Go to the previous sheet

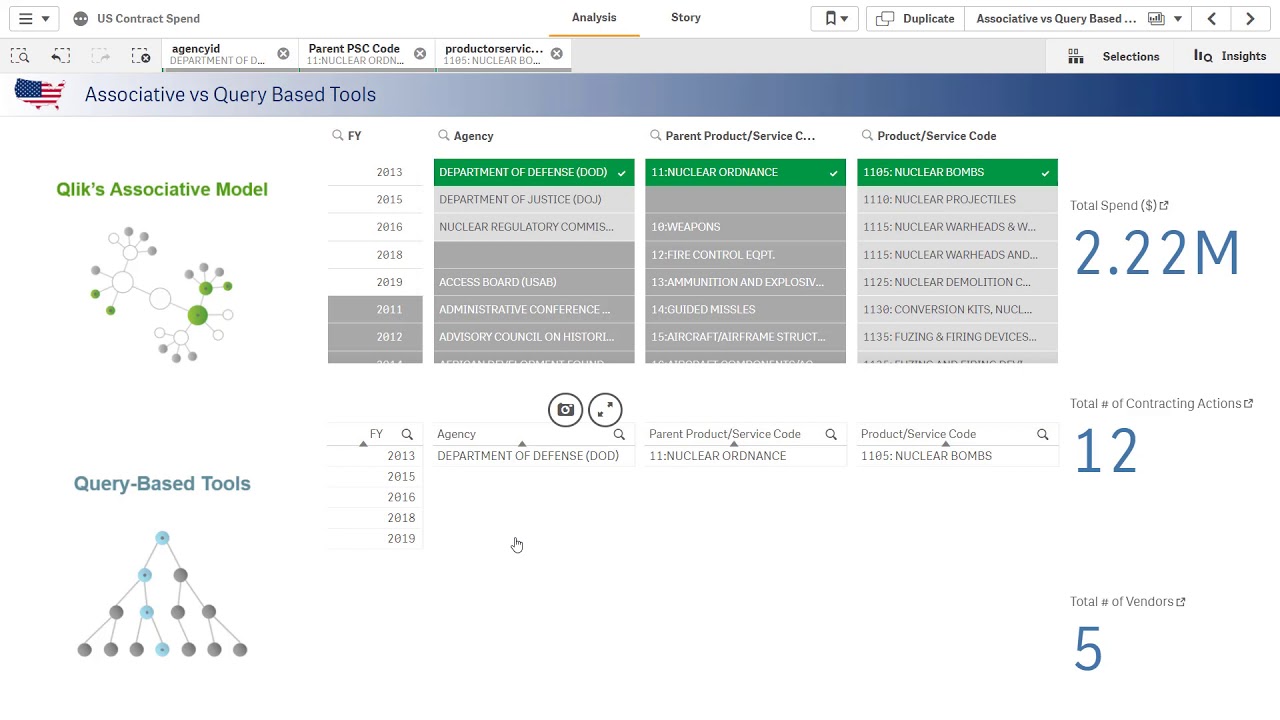click(1212, 18)
